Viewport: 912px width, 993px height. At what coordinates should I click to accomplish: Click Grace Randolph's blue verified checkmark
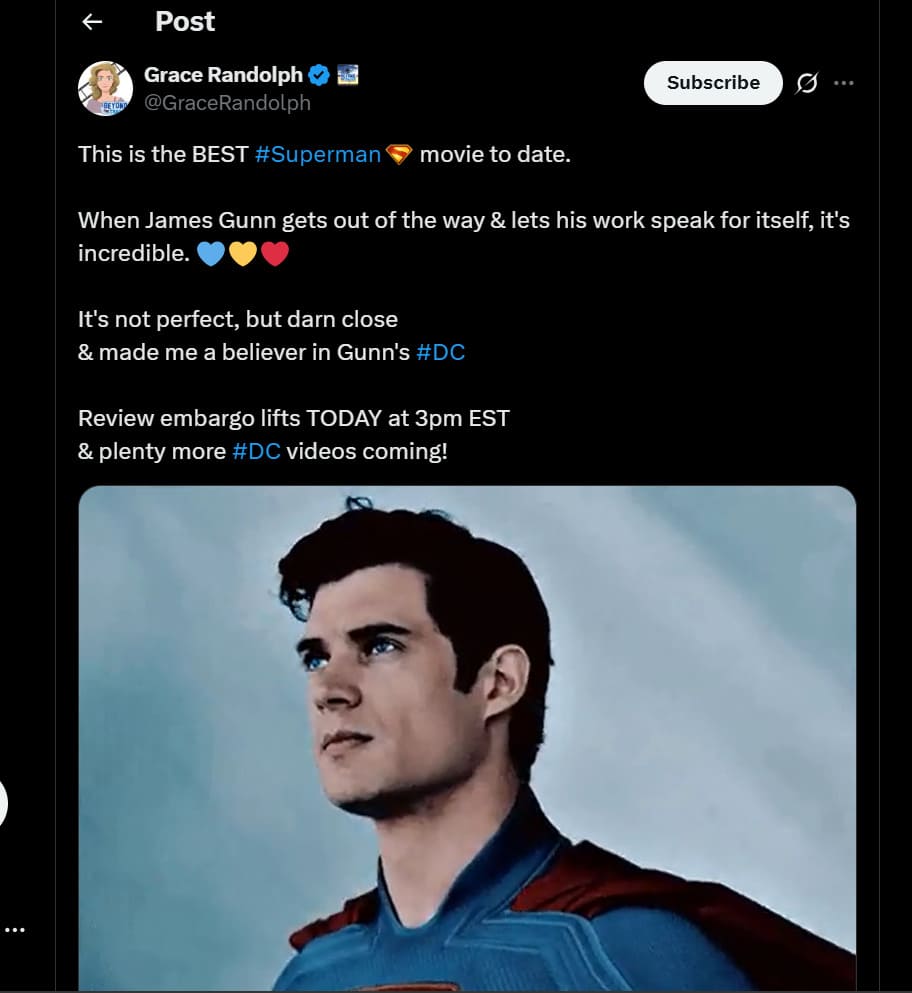point(318,72)
